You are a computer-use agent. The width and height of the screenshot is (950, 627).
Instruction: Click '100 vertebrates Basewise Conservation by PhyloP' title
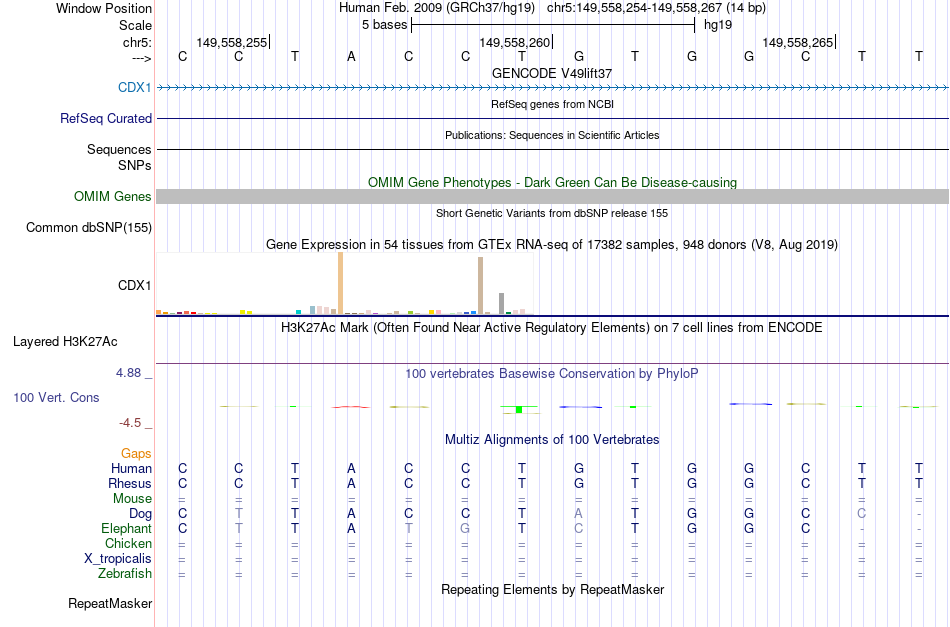tap(552, 374)
